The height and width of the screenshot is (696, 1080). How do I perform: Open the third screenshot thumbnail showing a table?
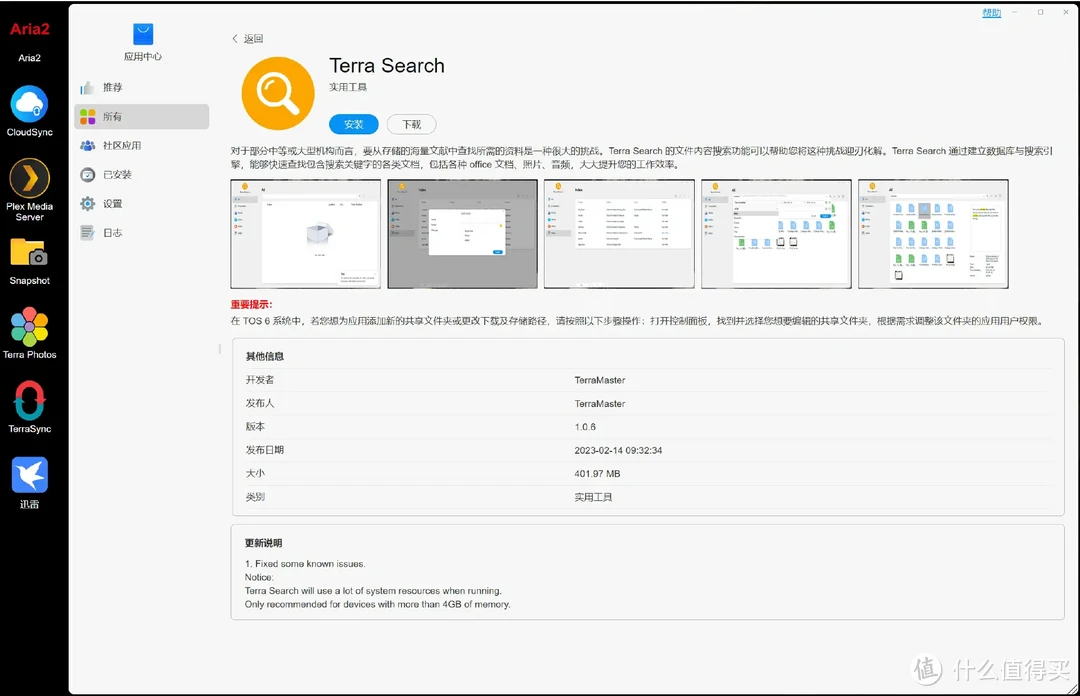[619, 234]
